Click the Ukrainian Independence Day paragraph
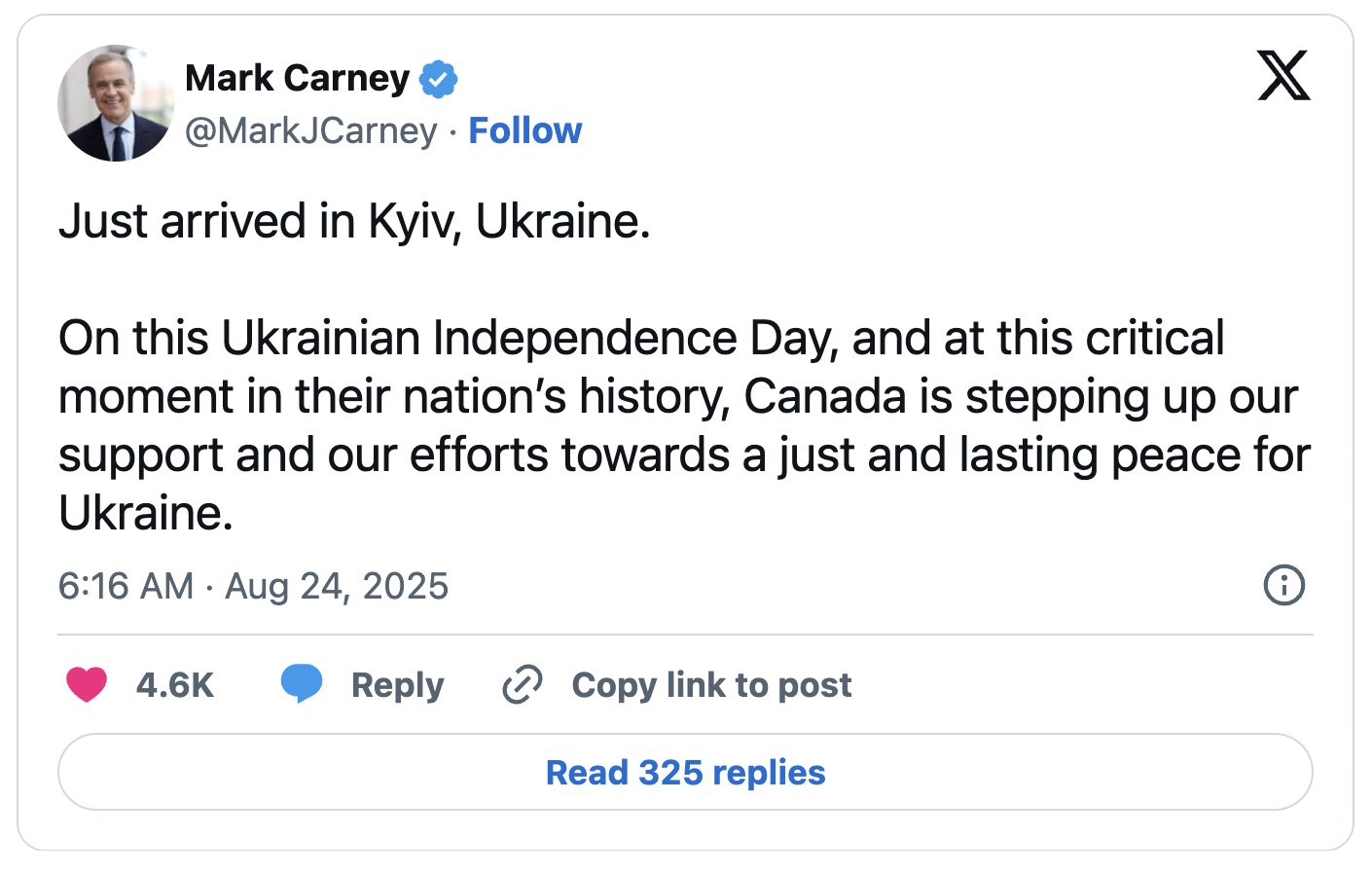Screen dimensions: 1372x874 pyautogui.click(x=684, y=425)
